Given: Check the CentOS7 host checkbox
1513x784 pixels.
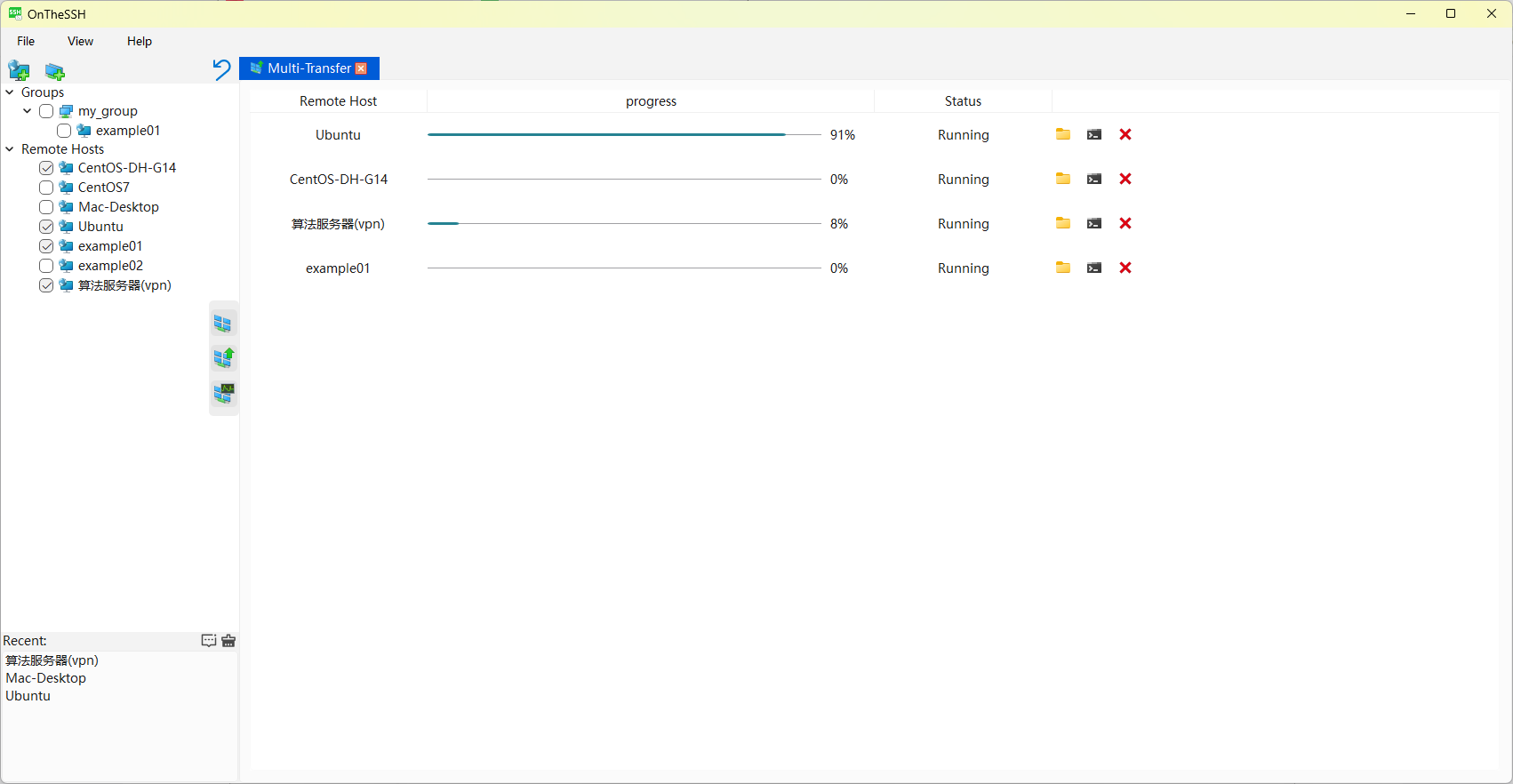Looking at the screenshot, I should (46, 188).
